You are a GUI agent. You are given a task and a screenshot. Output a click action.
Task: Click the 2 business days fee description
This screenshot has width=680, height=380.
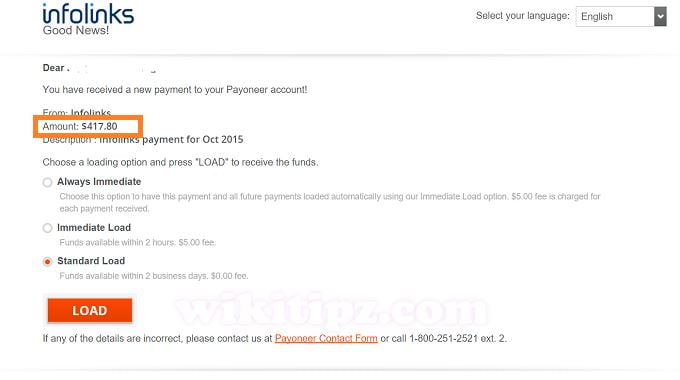pyautogui.click(x=154, y=276)
